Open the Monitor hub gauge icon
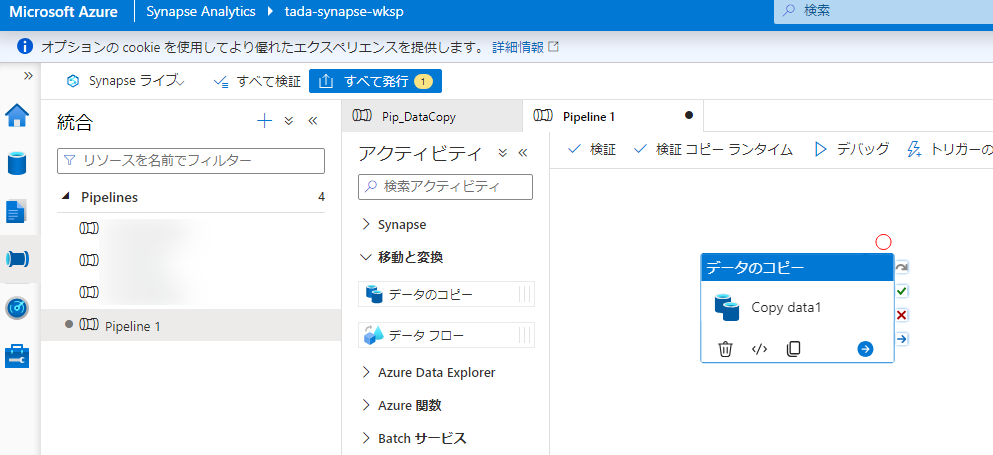Screen dimensions: 993x455 pos(16,308)
